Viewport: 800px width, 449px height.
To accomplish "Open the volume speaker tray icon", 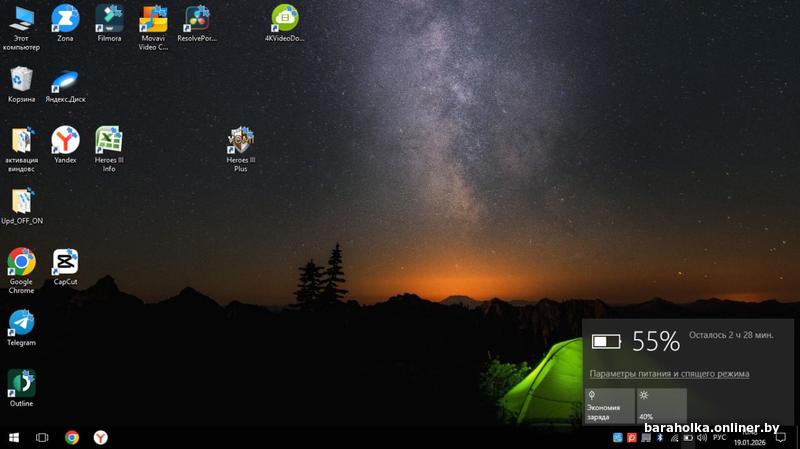I will pyautogui.click(x=702, y=437).
